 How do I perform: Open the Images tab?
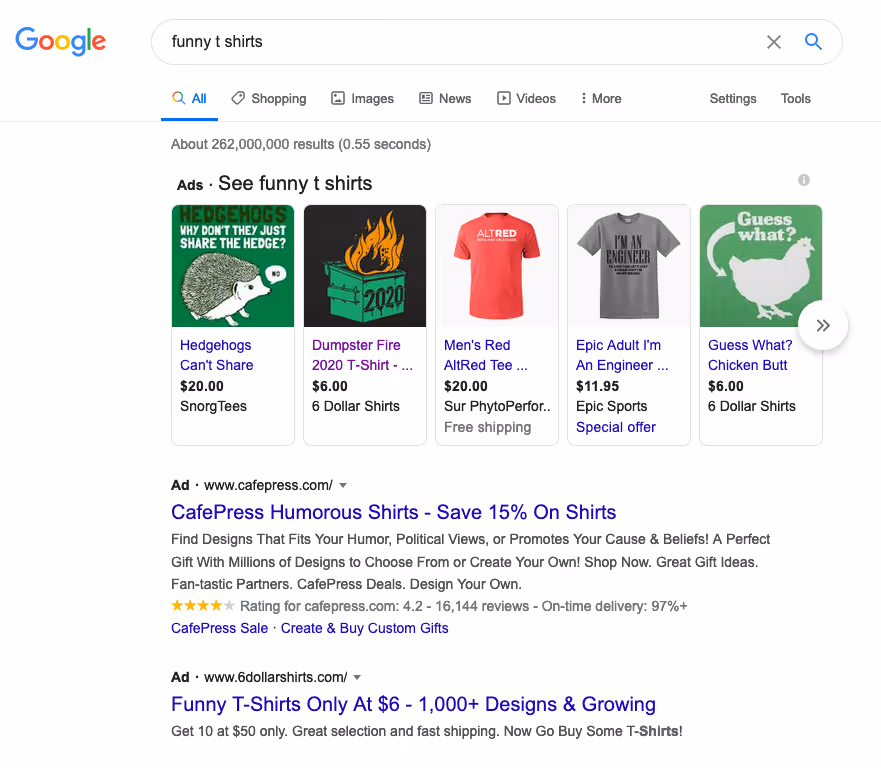pyautogui.click(x=362, y=99)
